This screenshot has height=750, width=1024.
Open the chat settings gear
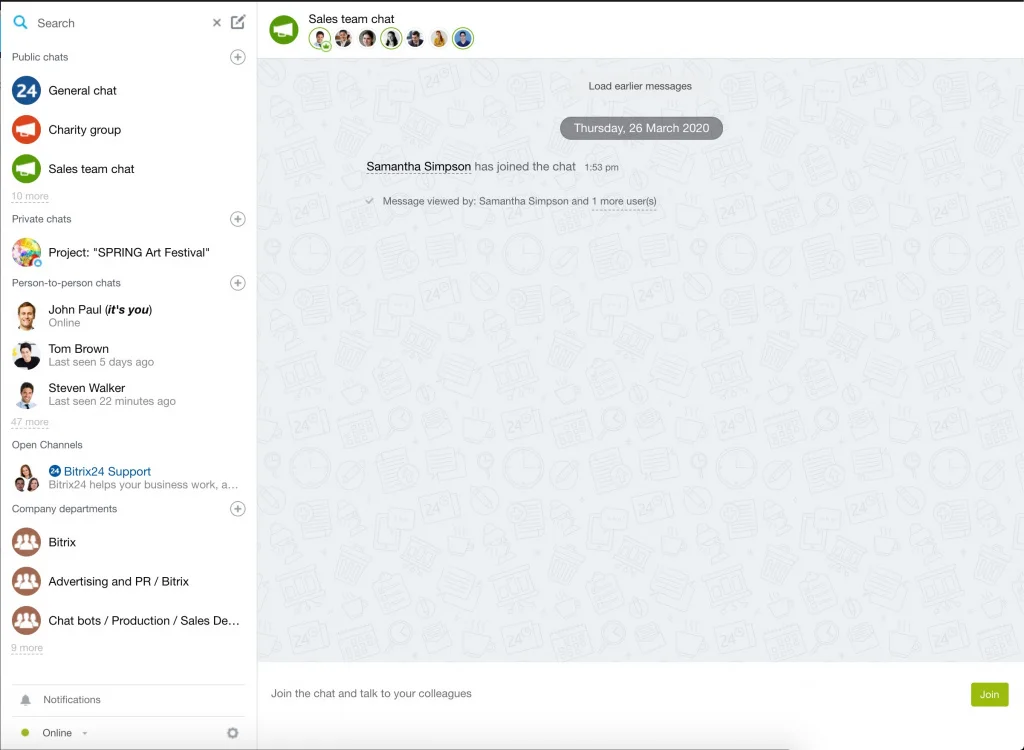tap(232, 732)
